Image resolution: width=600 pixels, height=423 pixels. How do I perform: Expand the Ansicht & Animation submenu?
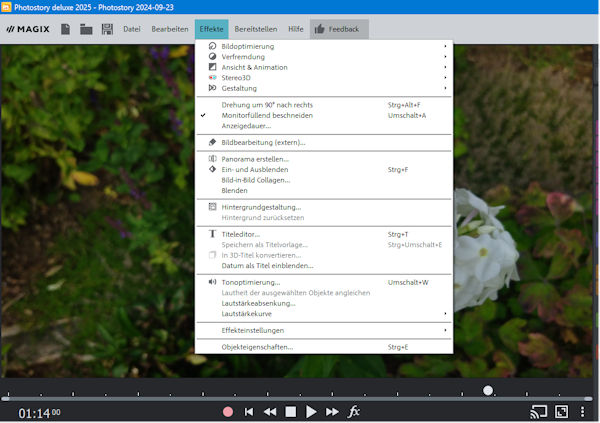(324, 67)
